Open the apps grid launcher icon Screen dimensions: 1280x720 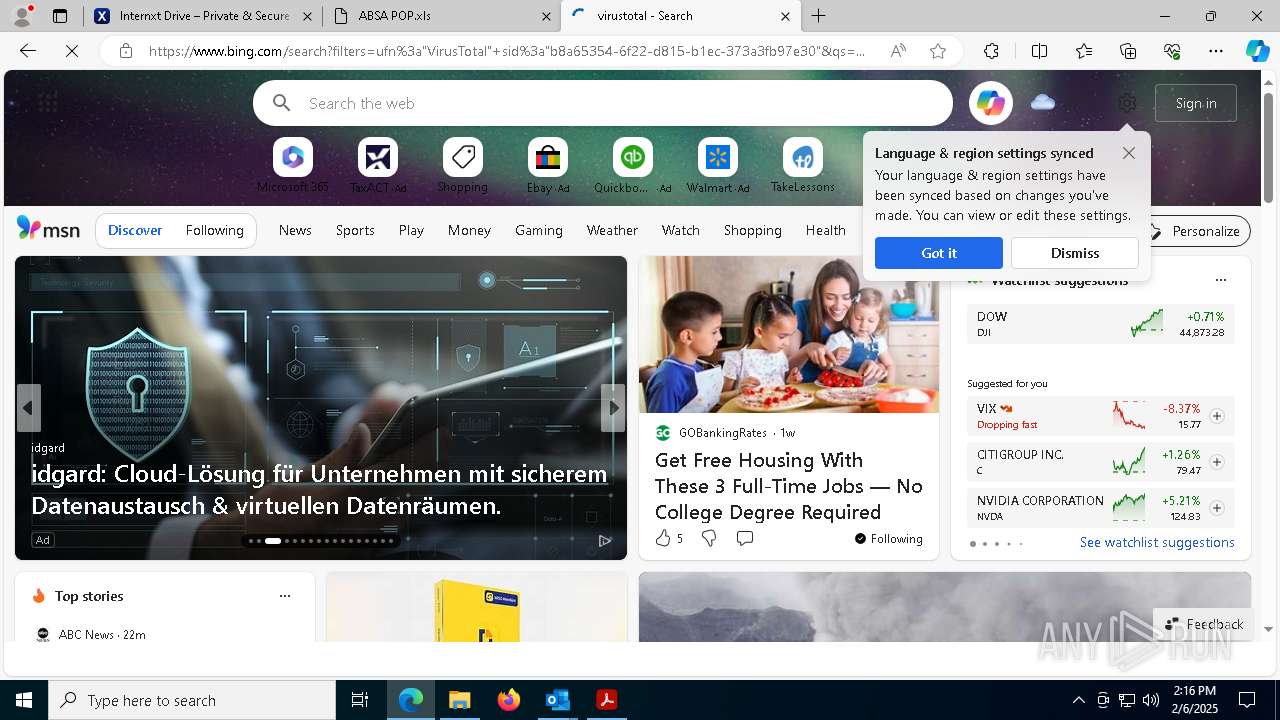pos(47,103)
